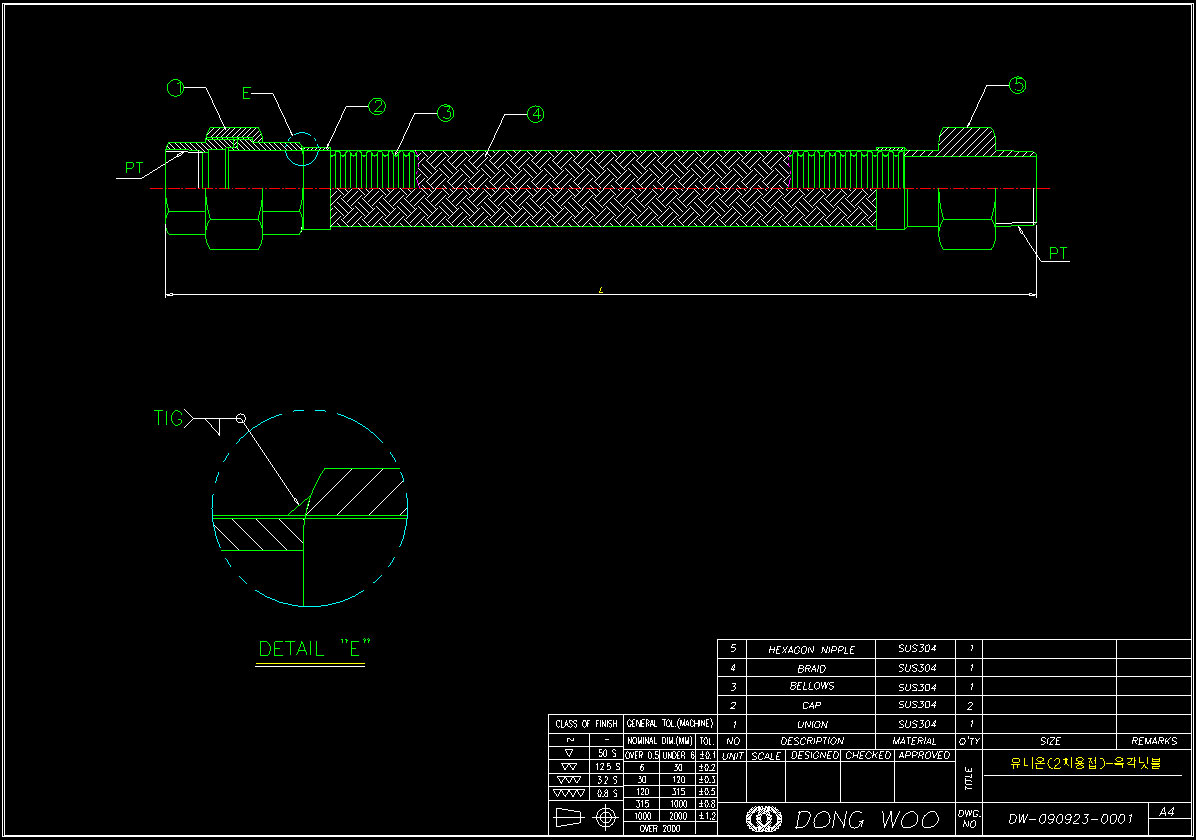Screen dimensions: 1196x840
Task: Click the projection cone symbol in title block
Action: pyautogui.click(x=567, y=818)
